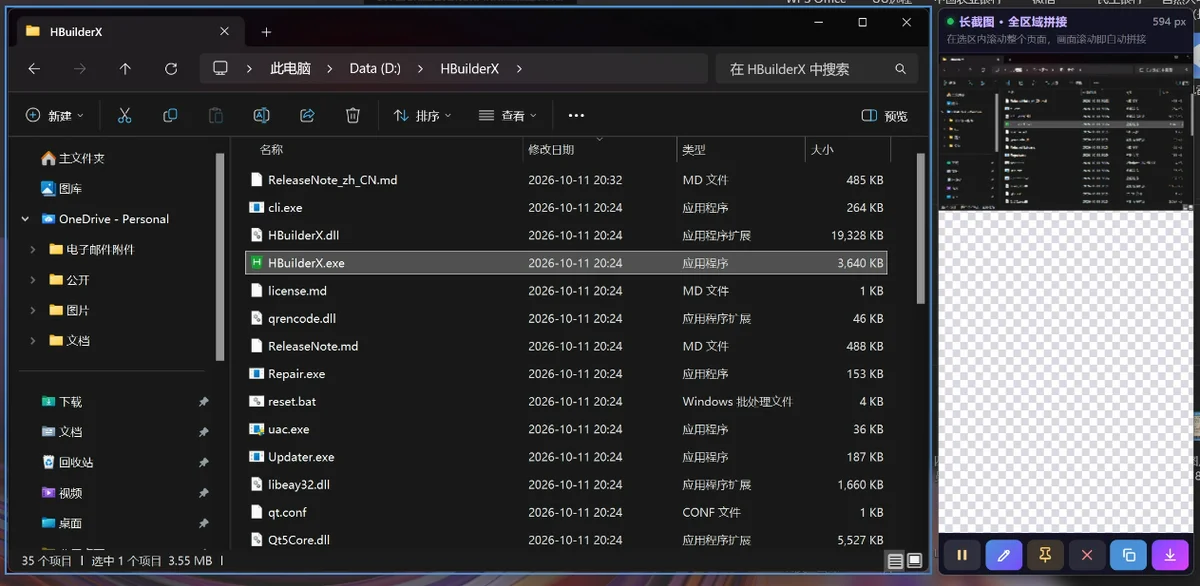Screen dimensions: 1200x586
Task: Select the cli.exe file icon
Action: 257,207
